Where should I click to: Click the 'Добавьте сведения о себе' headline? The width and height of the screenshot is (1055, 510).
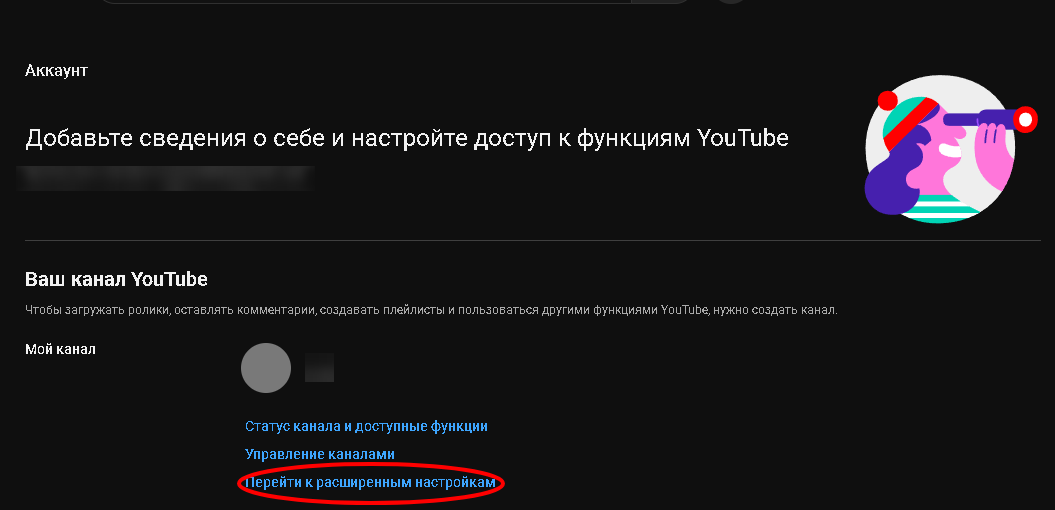click(406, 139)
